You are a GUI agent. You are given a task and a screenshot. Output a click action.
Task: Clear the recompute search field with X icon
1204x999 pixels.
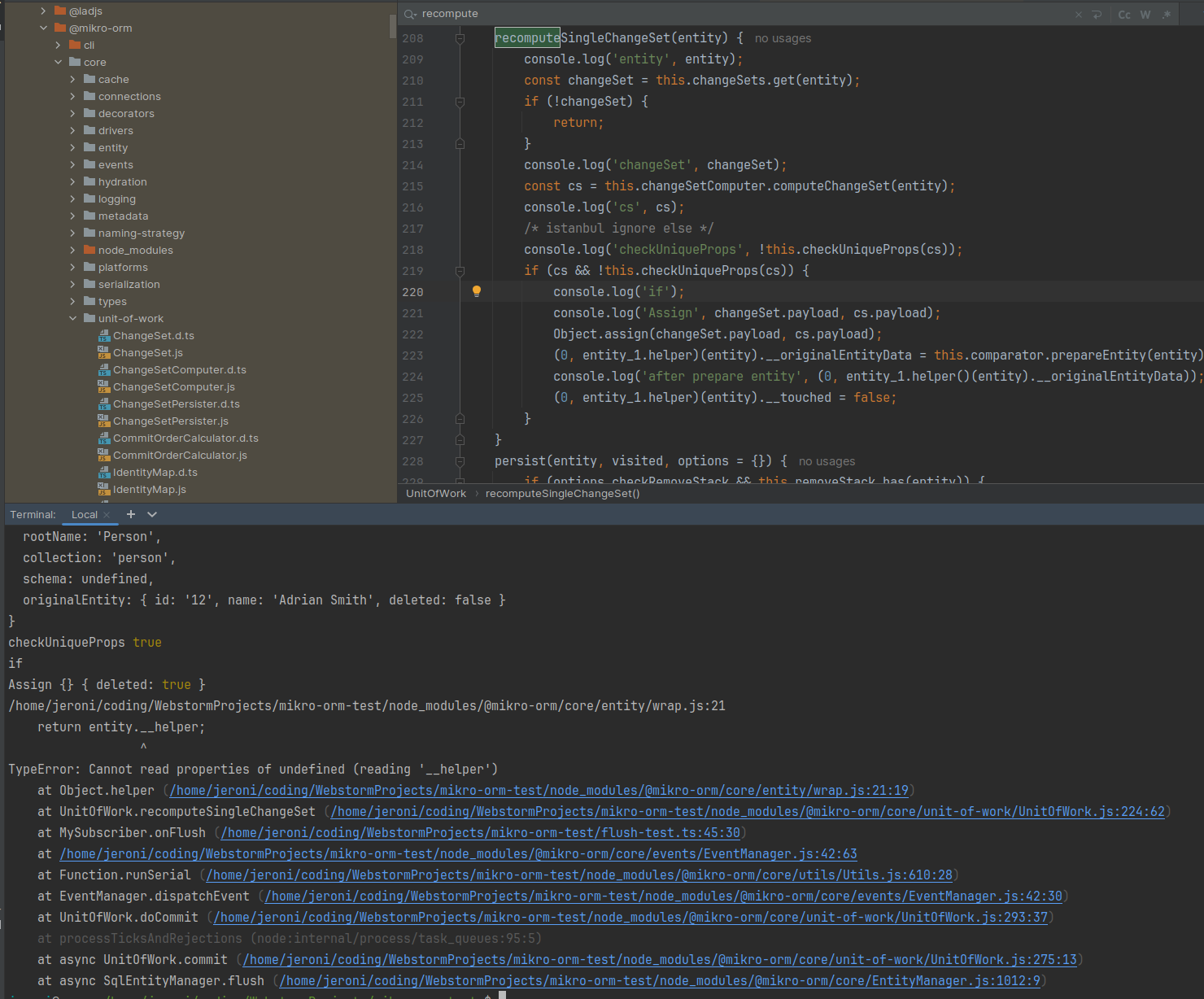pos(1078,14)
